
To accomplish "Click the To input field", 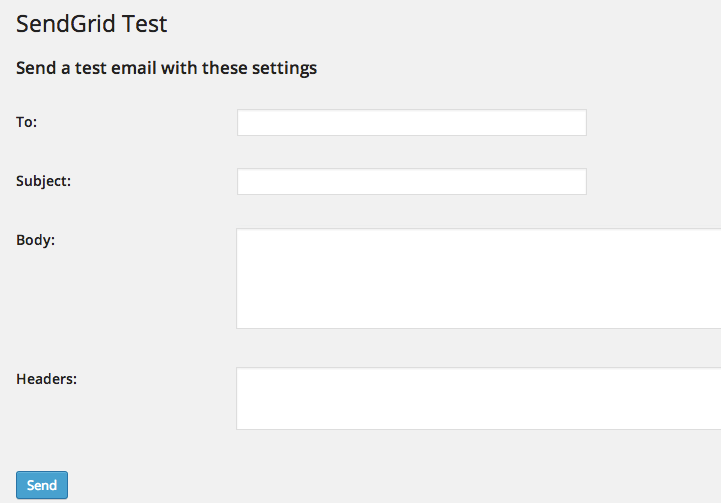I will tap(411, 123).
